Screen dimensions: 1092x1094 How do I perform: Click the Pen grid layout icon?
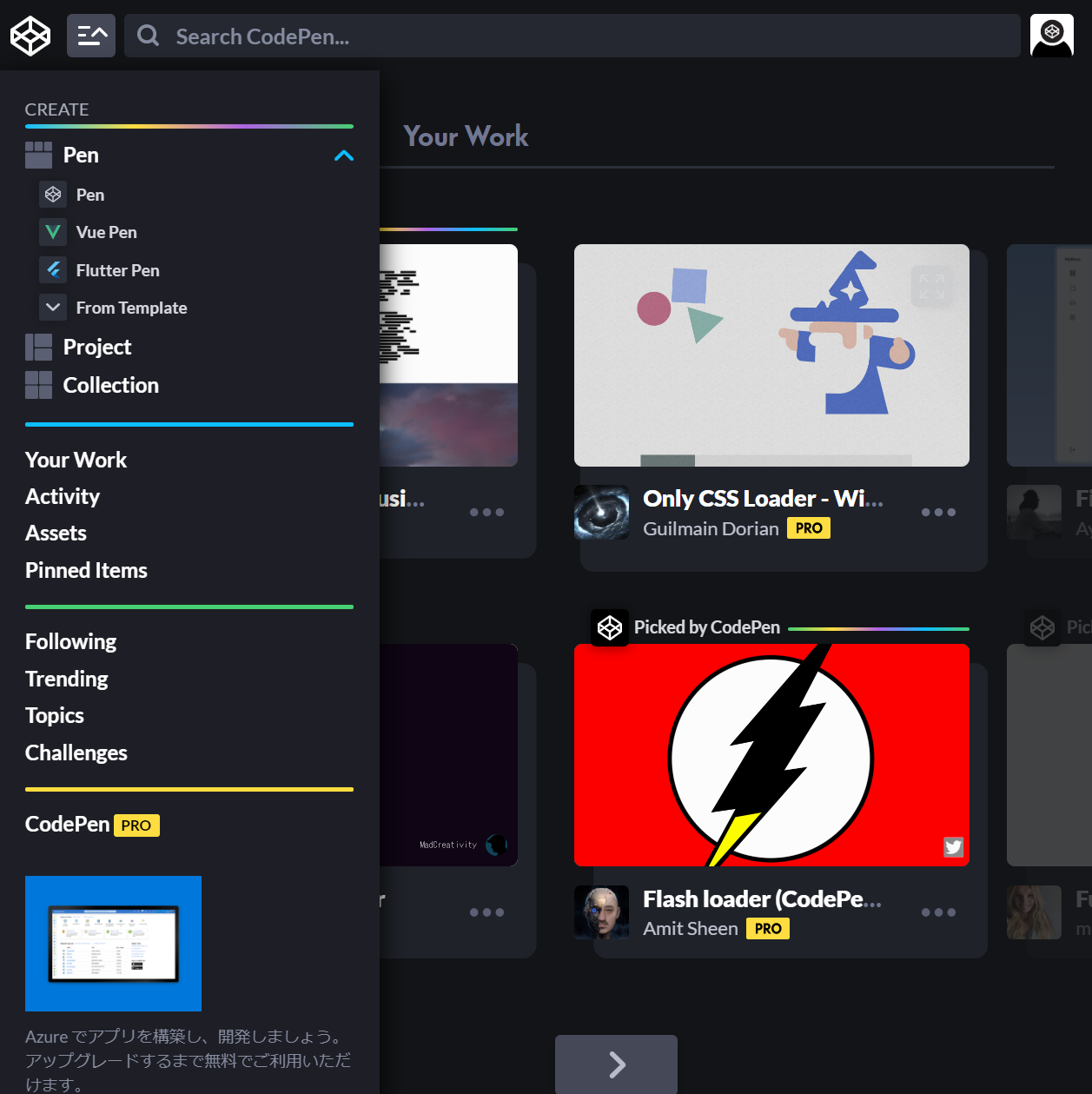click(x=38, y=155)
